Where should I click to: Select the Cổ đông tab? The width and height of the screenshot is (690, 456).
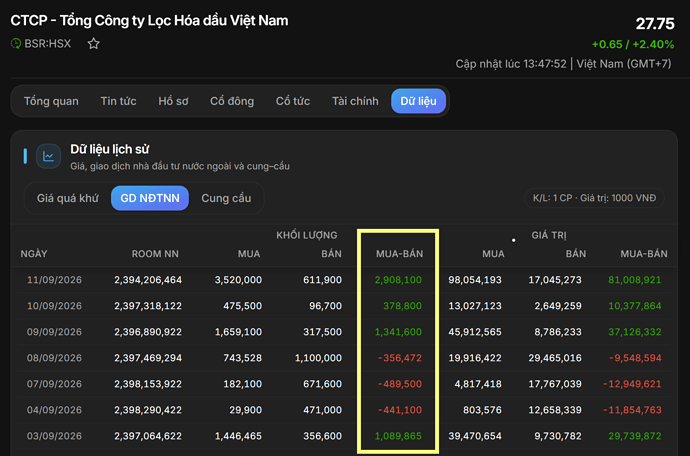(x=232, y=101)
